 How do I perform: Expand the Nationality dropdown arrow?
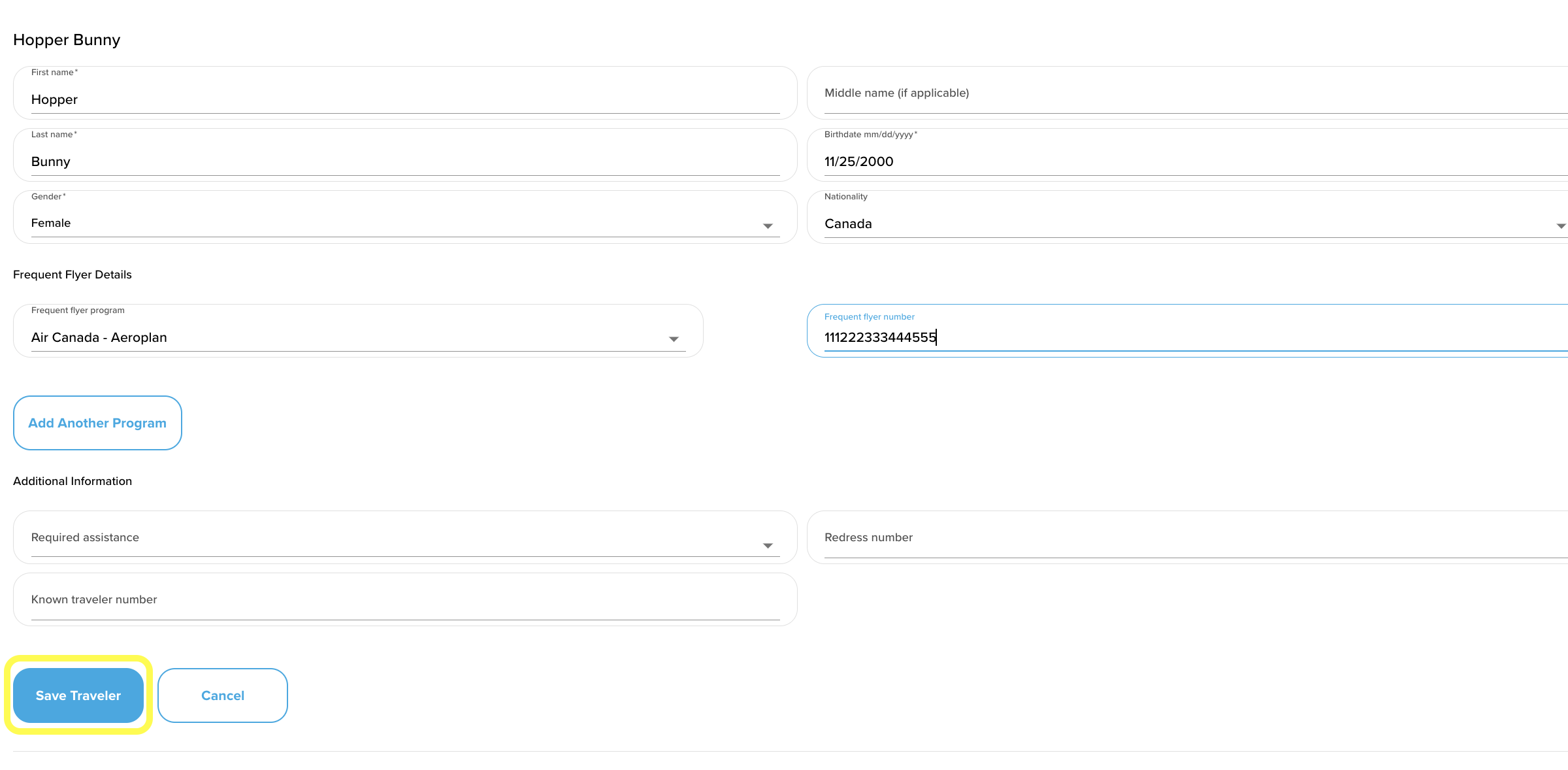pyautogui.click(x=1560, y=226)
